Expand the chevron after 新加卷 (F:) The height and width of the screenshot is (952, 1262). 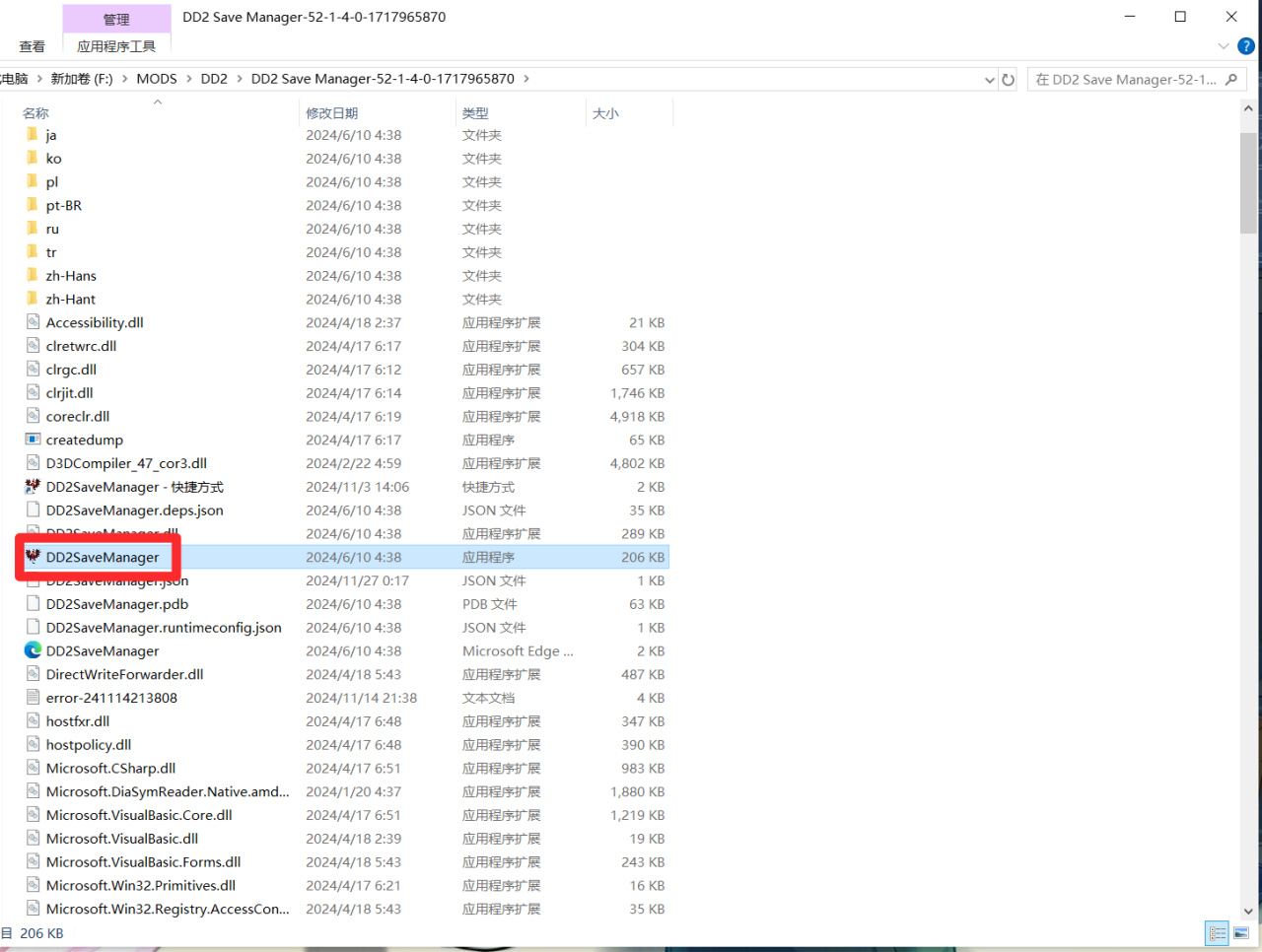(x=125, y=79)
